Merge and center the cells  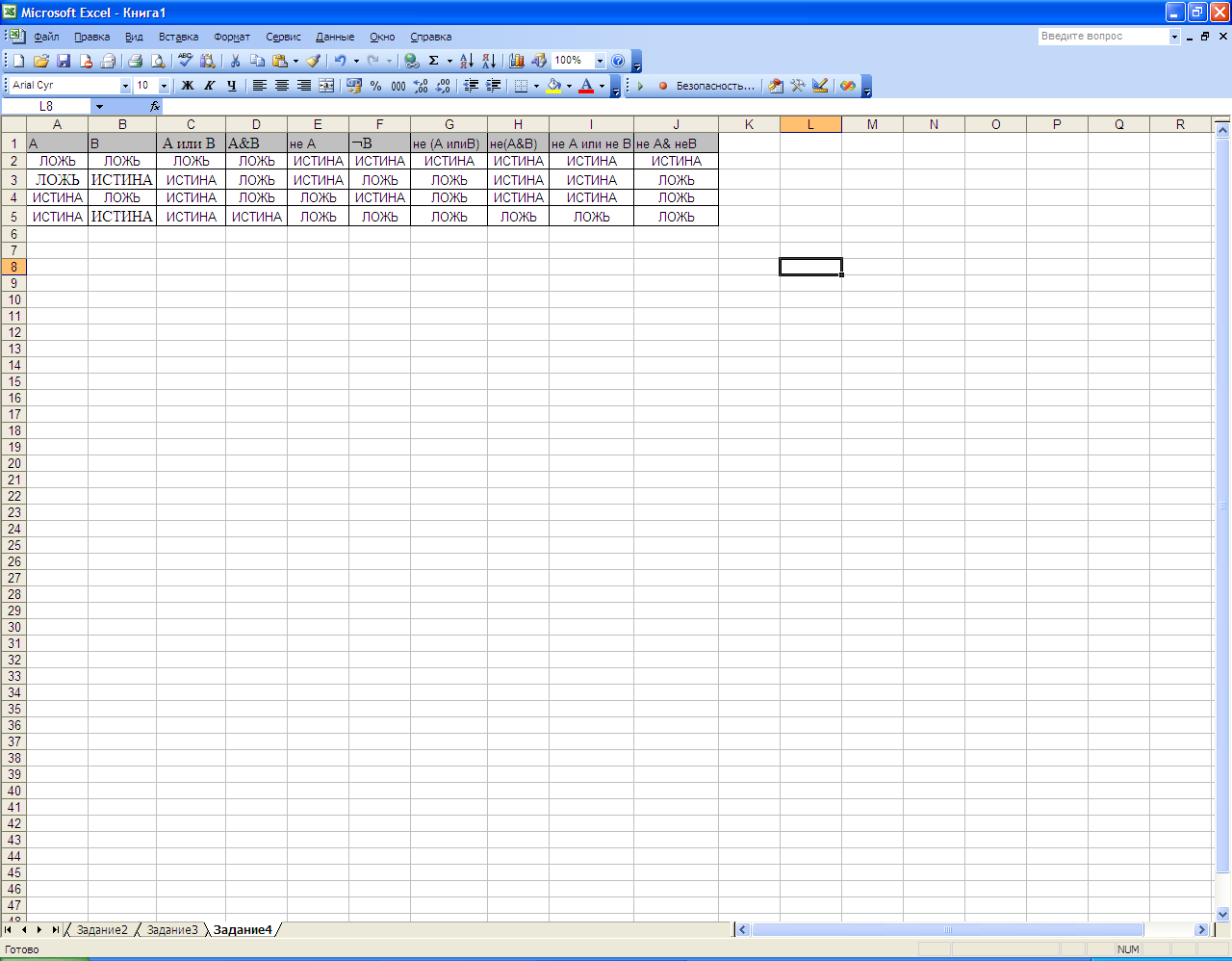[x=326, y=86]
